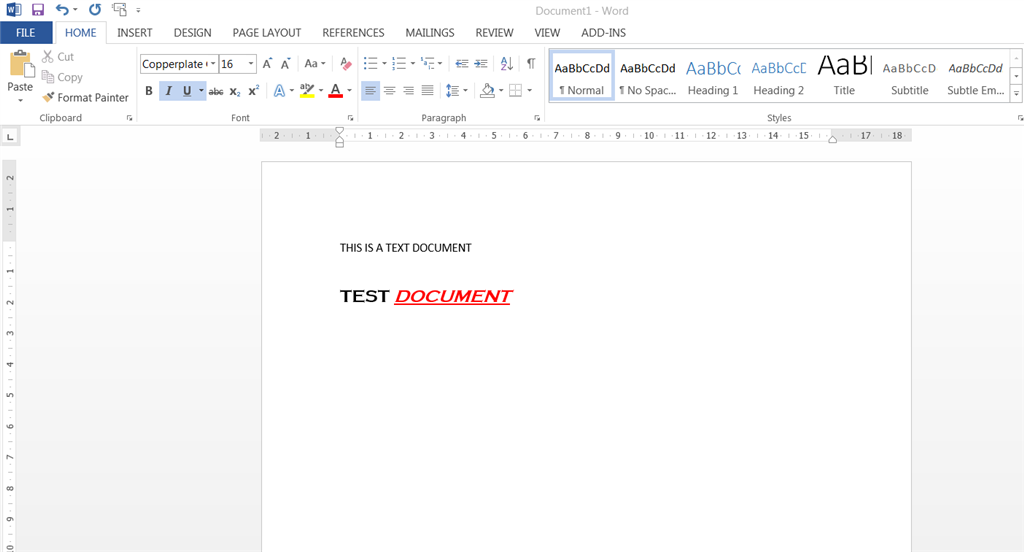Switch to the REFERENCES tab
The height and width of the screenshot is (552, 1024).
point(353,33)
